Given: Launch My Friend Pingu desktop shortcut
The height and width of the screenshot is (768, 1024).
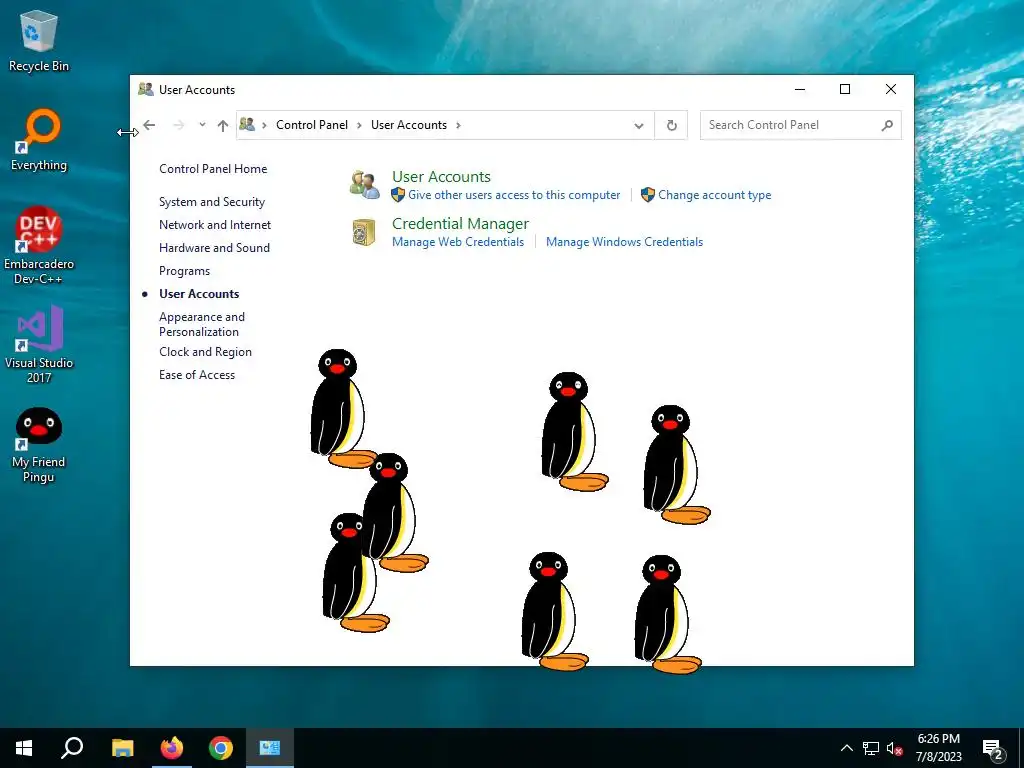Looking at the screenshot, I should click(39, 445).
